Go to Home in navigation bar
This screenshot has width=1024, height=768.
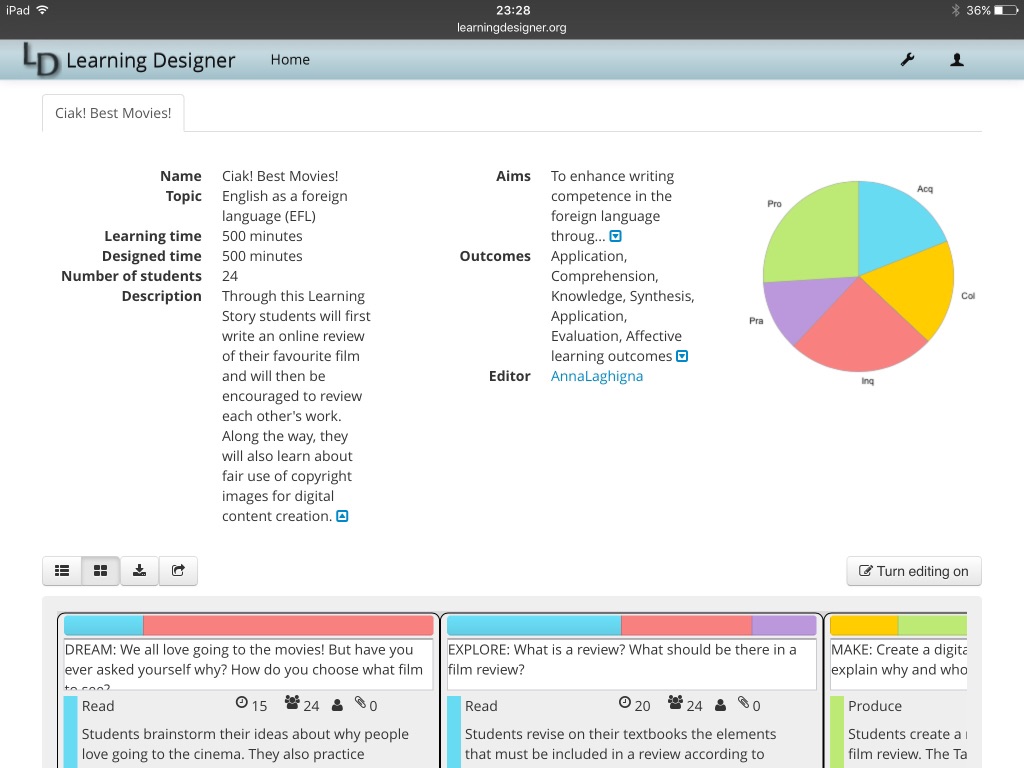click(x=290, y=60)
